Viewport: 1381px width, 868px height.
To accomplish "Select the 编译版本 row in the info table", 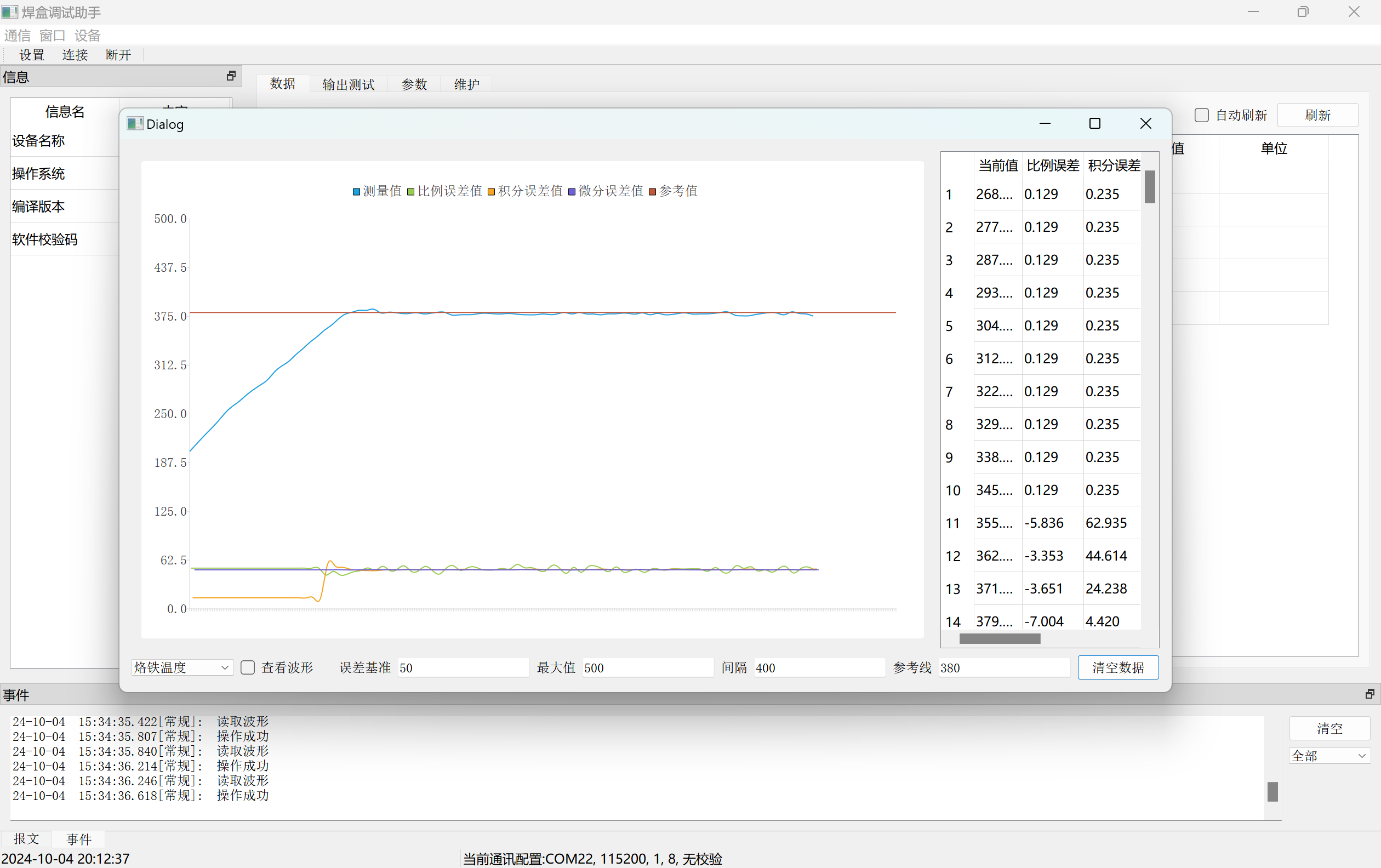I will (65, 206).
